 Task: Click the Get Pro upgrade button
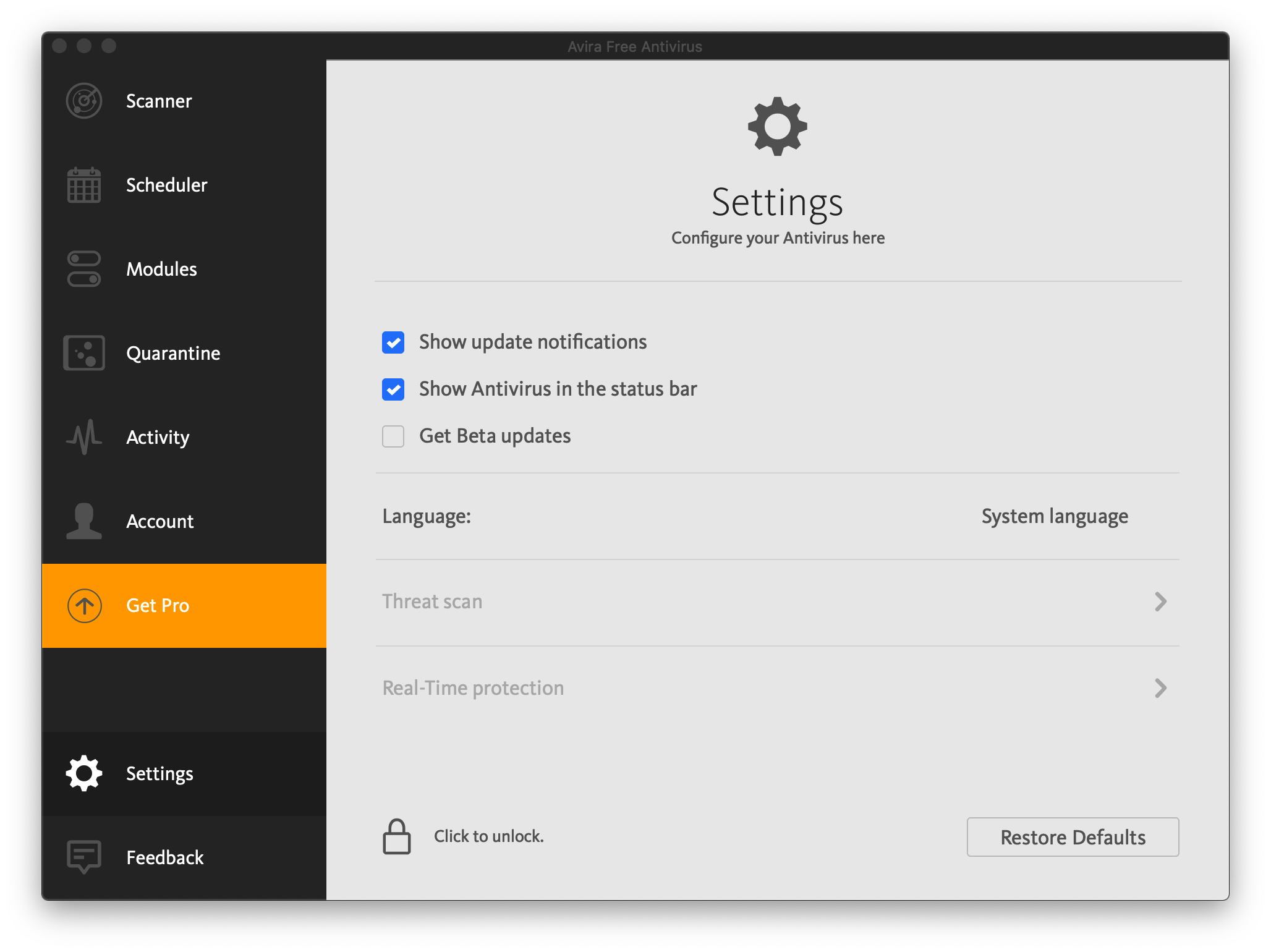185,605
